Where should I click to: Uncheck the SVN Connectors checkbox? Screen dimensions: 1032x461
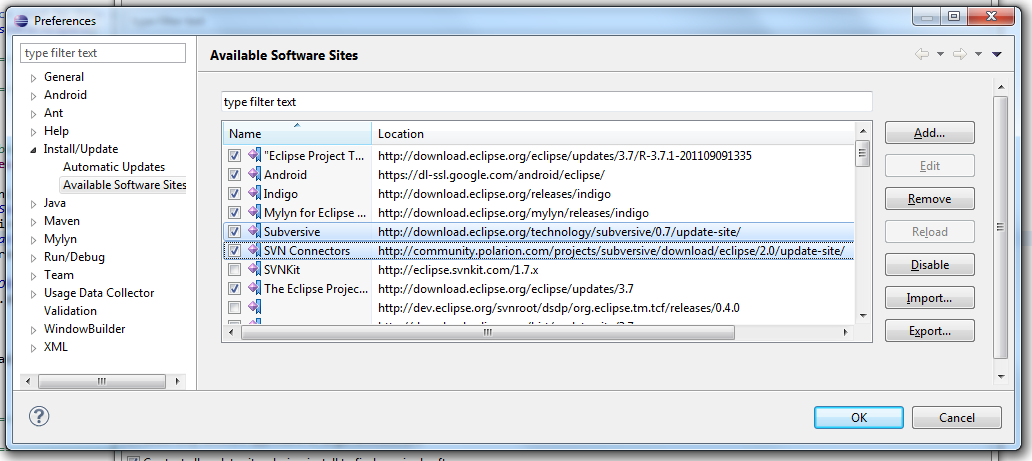234,251
